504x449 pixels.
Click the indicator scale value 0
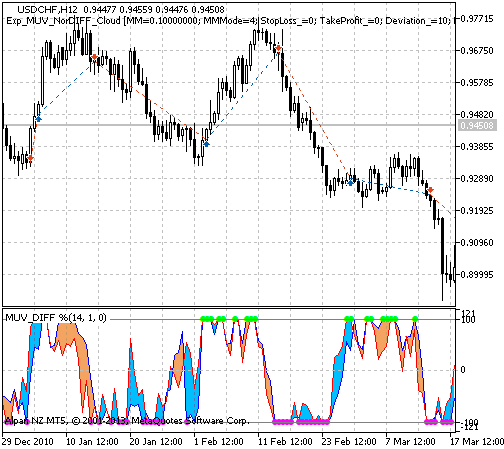point(463,370)
